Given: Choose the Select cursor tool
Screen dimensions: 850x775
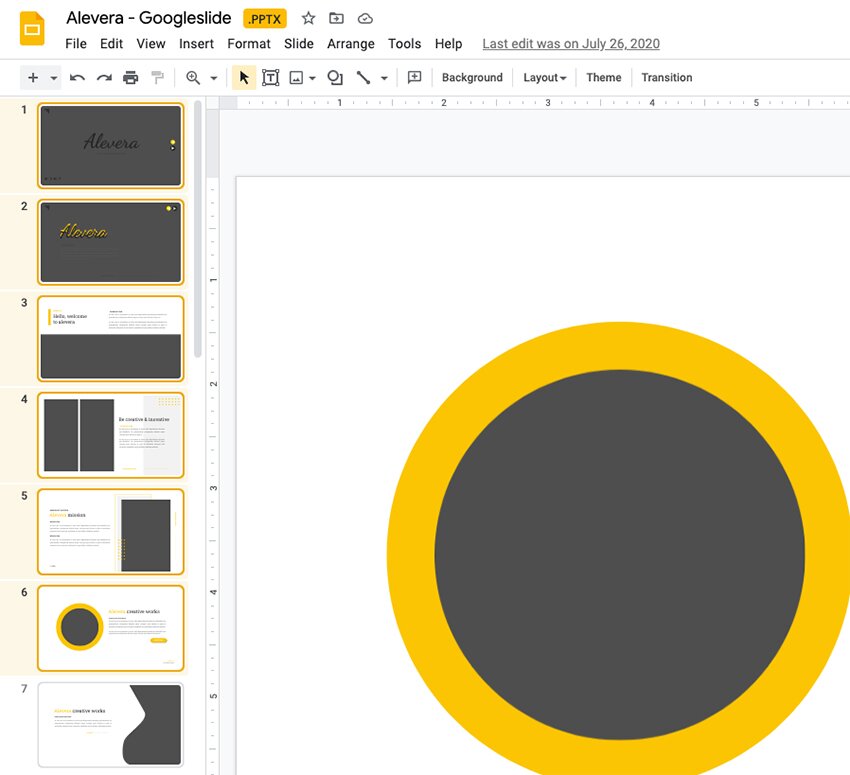Looking at the screenshot, I should tap(244, 78).
